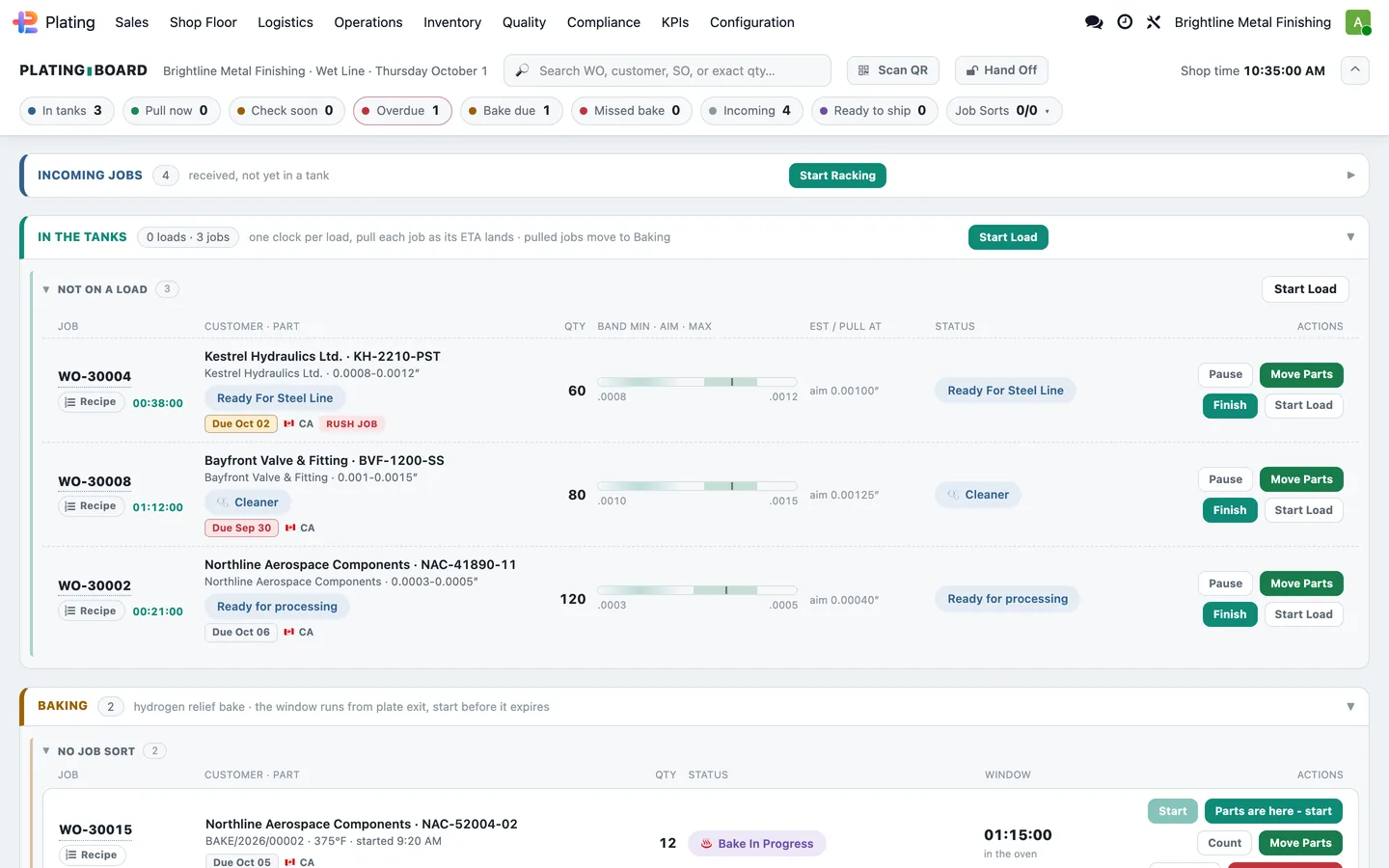Click Move Parts for WO-30002

pyautogui.click(x=1301, y=583)
